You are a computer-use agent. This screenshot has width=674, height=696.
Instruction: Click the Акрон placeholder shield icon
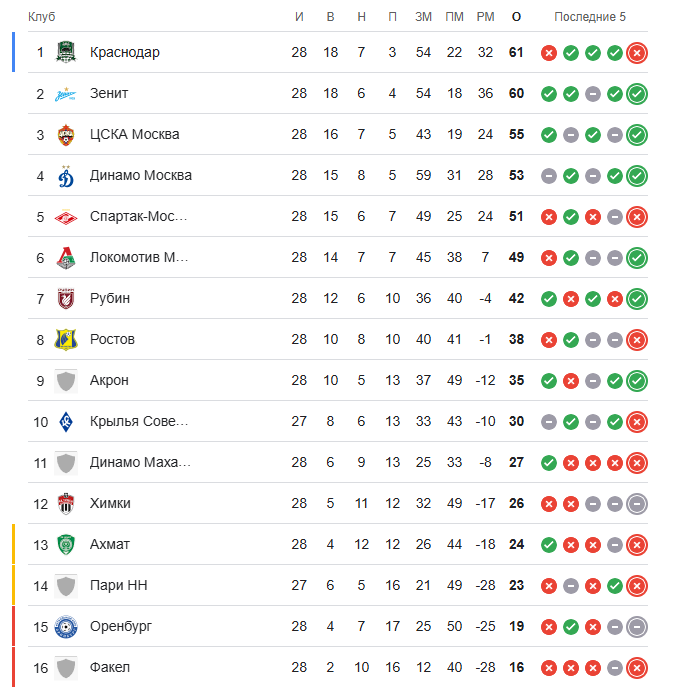pyautogui.click(x=66, y=381)
